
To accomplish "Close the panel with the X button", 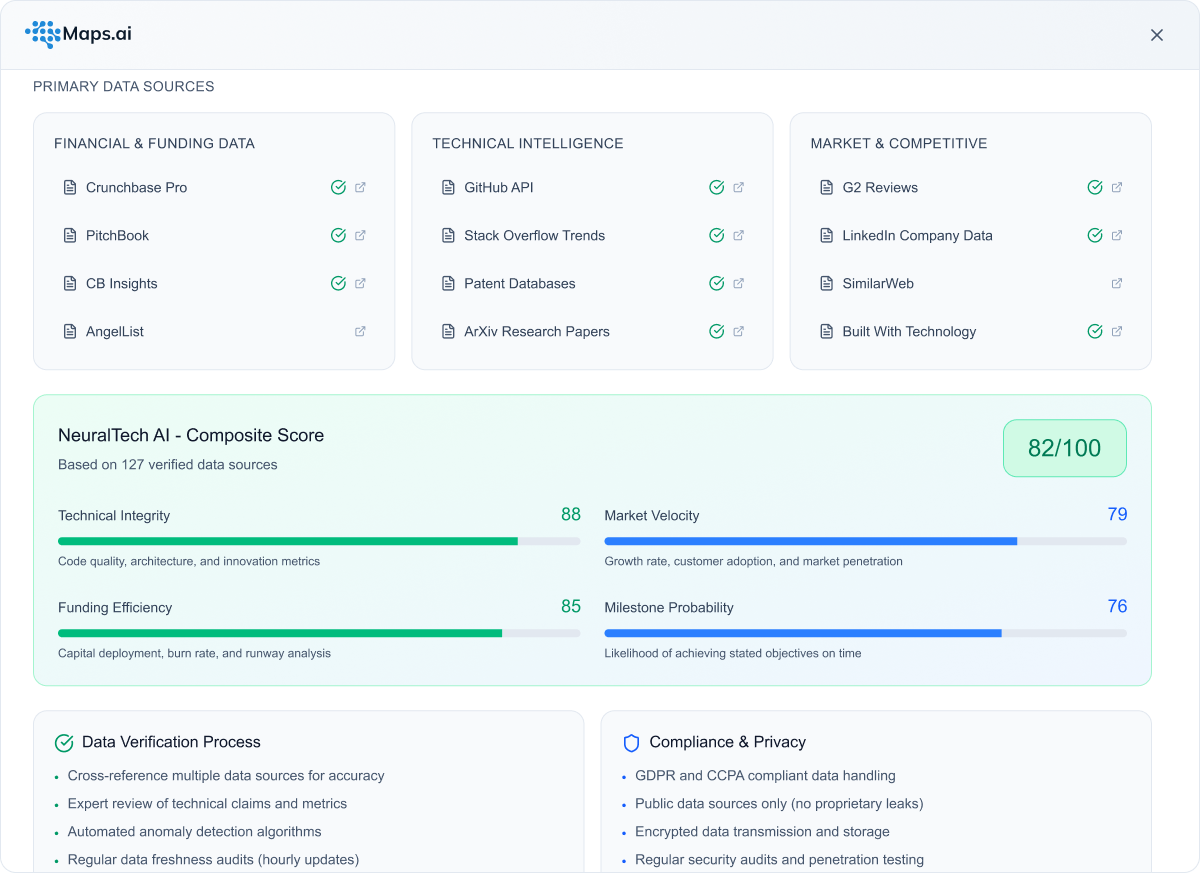I will coord(1156,35).
